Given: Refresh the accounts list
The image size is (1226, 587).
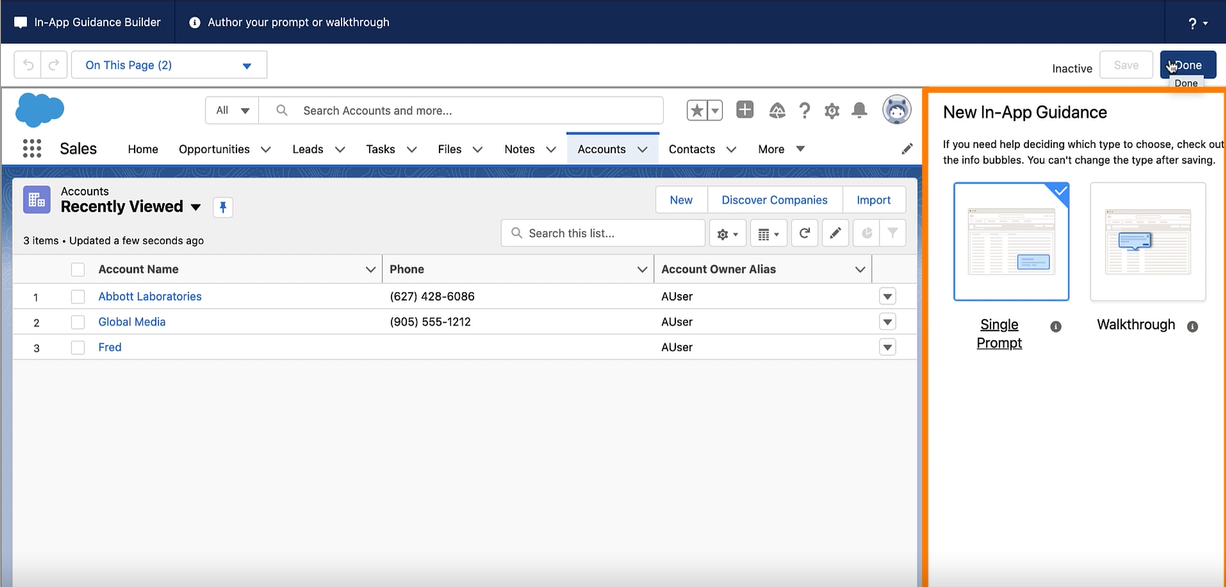Looking at the screenshot, I should tap(805, 233).
